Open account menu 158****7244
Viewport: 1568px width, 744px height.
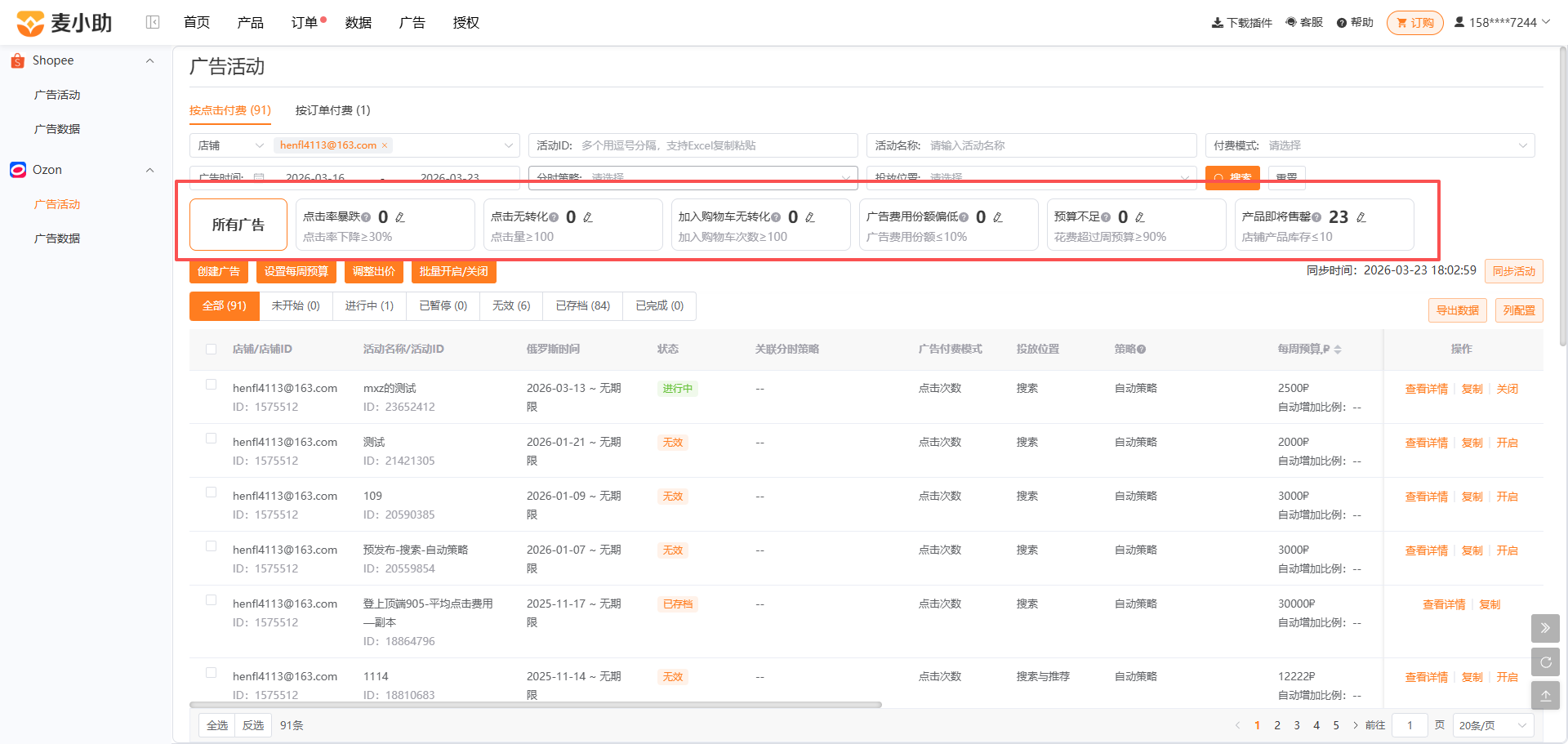[1502, 23]
